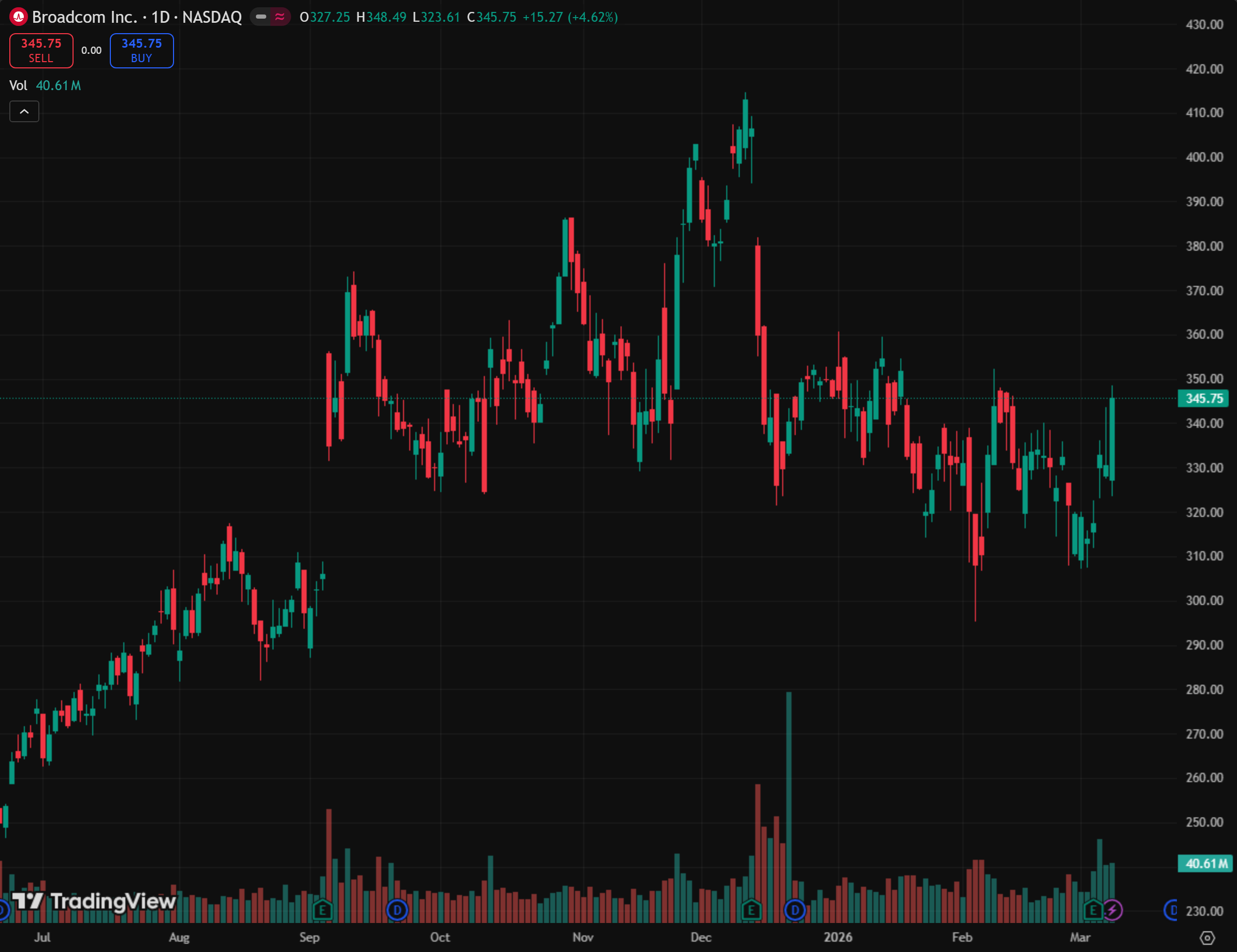Click the September earnings E marker
The height and width of the screenshot is (952, 1237).
(322, 910)
